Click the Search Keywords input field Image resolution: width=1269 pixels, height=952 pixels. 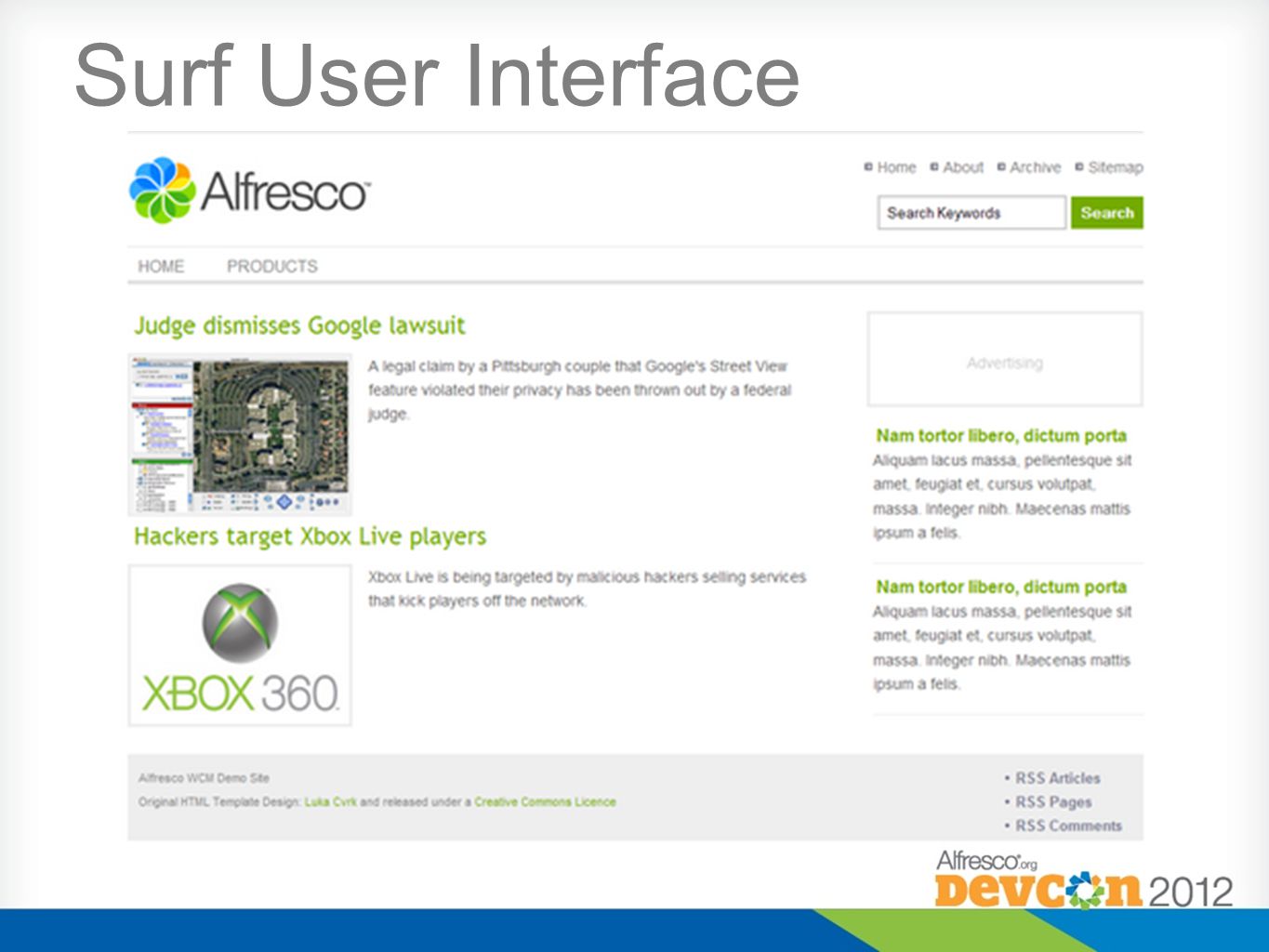[972, 213]
